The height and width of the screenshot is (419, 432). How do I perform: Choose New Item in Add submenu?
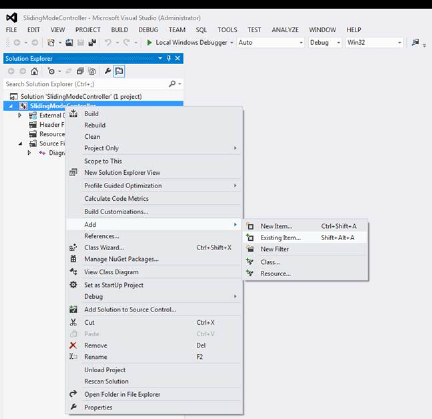tap(276, 226)
